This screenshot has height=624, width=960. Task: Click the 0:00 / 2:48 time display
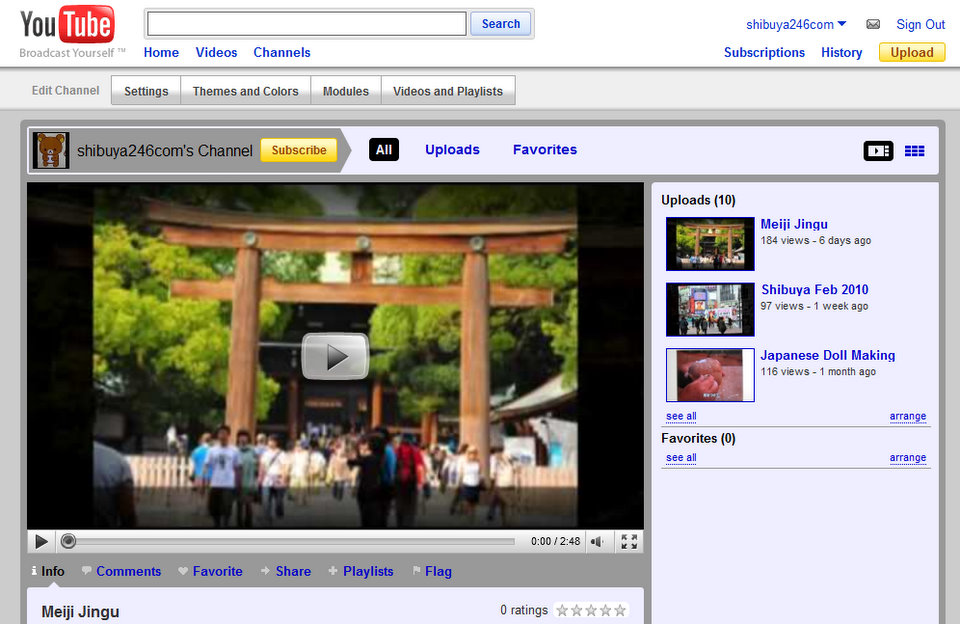[555, 541]
